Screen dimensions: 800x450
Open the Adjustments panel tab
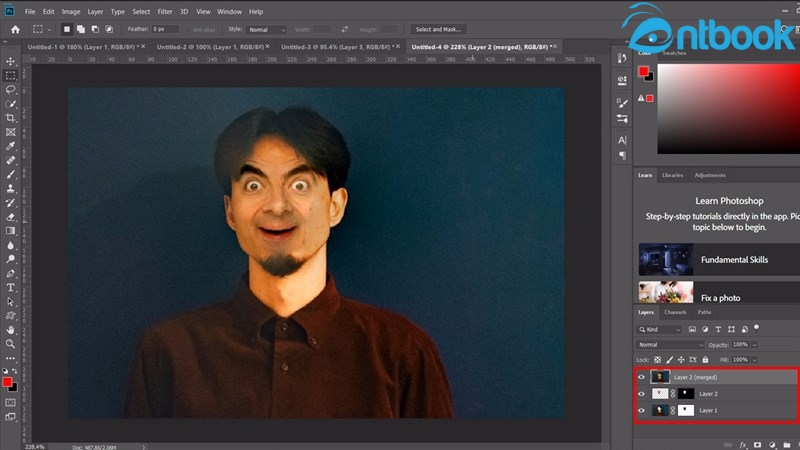pos(710,175)
